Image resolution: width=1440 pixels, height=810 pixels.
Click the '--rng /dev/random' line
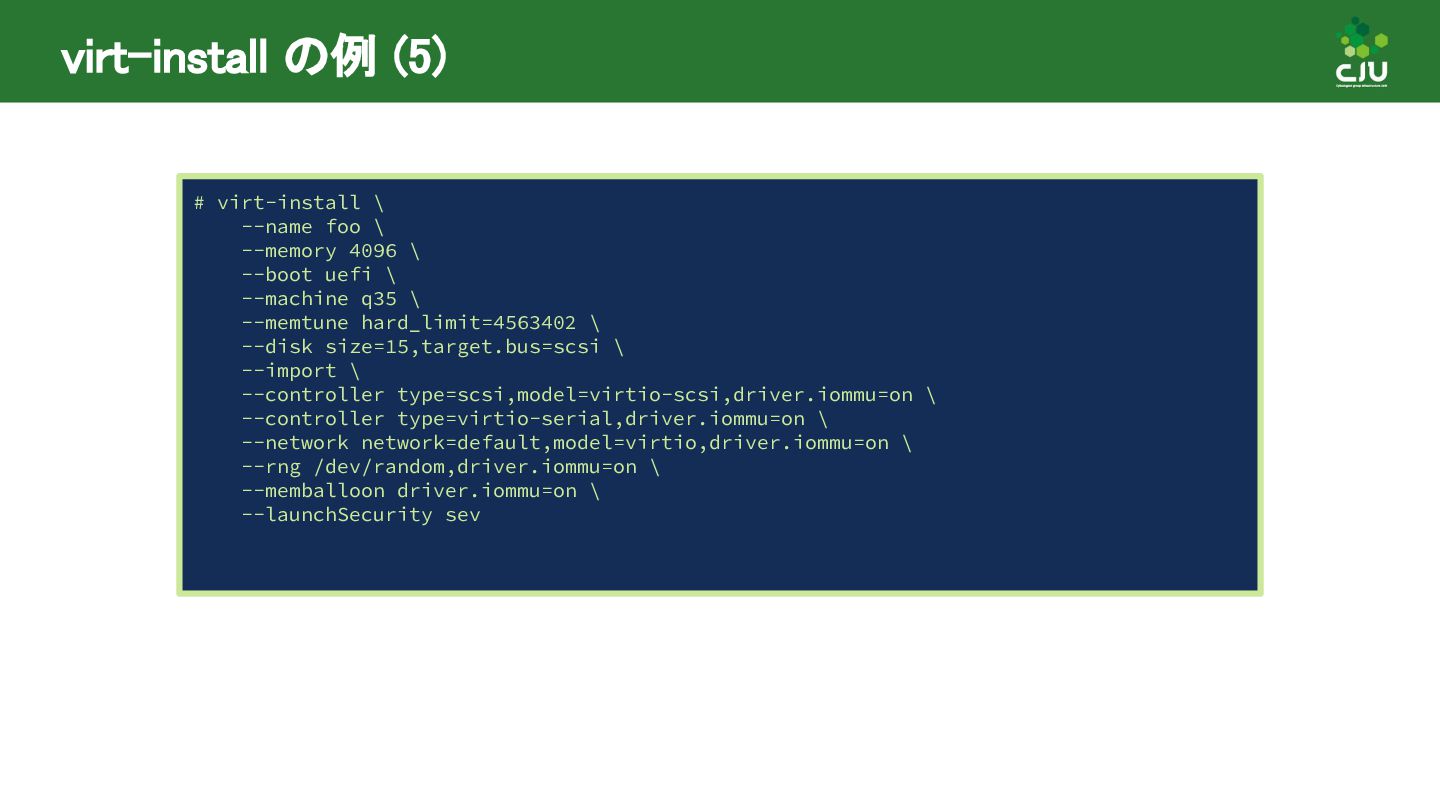click(x=450, y=467)
